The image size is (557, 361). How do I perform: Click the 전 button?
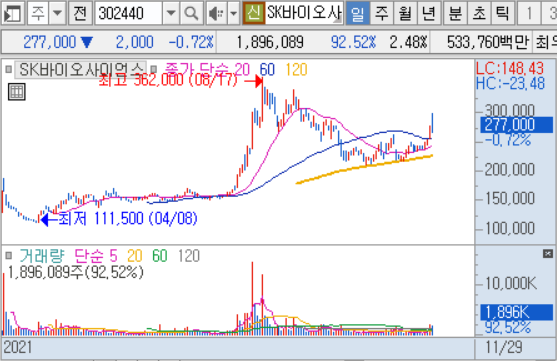80,14
